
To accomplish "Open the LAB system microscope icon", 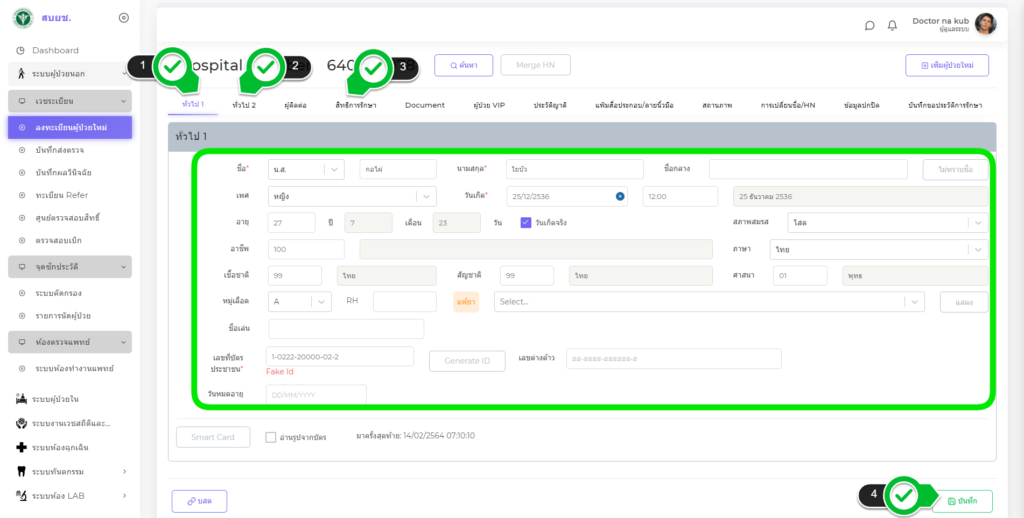I will (x=22, y=495).
